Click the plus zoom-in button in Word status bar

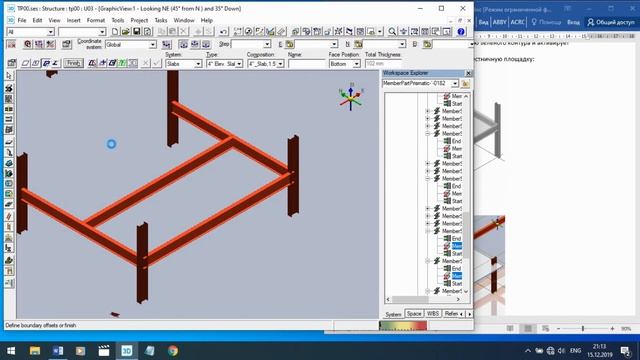[612, 329]
